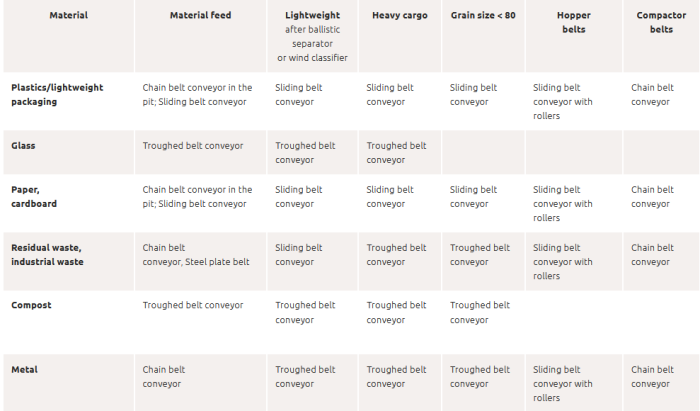Click the Lightweight column header
Screen dimensions: 700x411
coord(311,16)
